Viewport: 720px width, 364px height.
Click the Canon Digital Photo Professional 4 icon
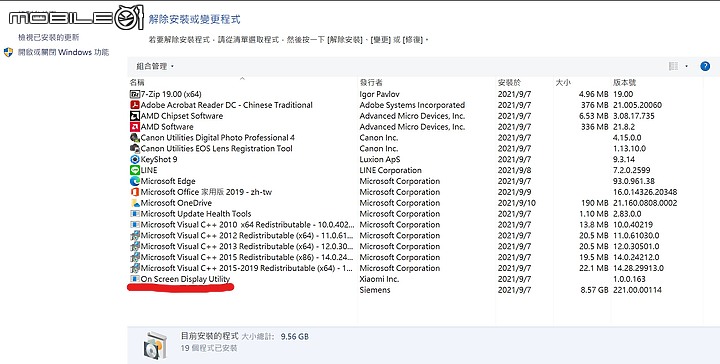135,138
